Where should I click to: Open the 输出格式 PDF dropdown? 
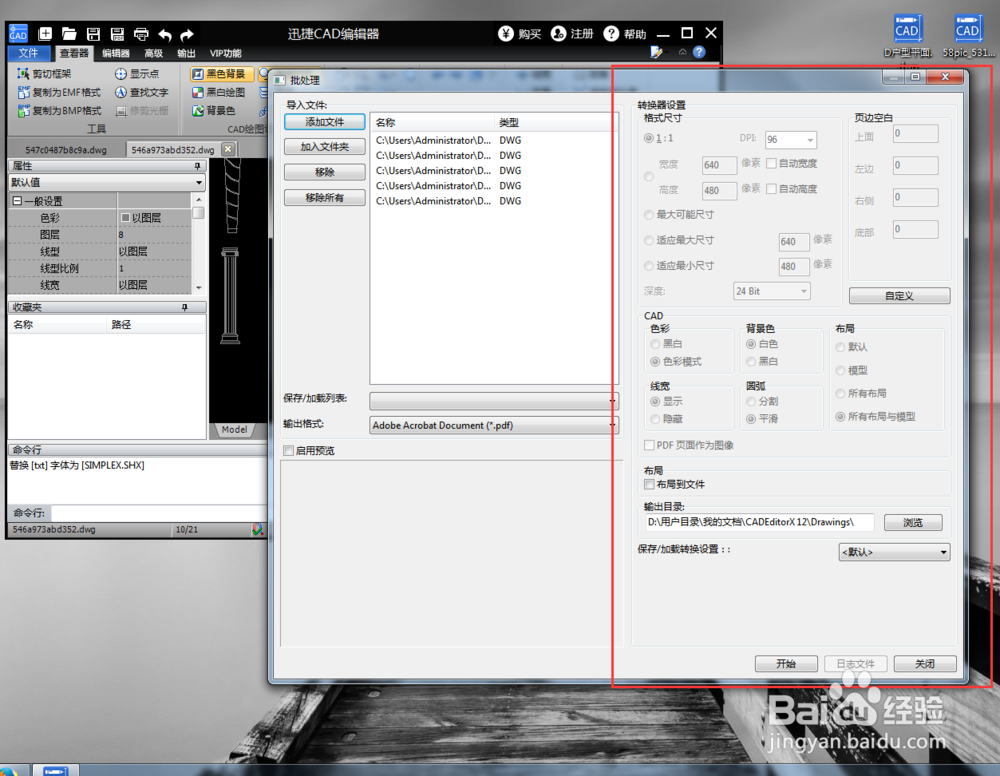click(494, 425)
